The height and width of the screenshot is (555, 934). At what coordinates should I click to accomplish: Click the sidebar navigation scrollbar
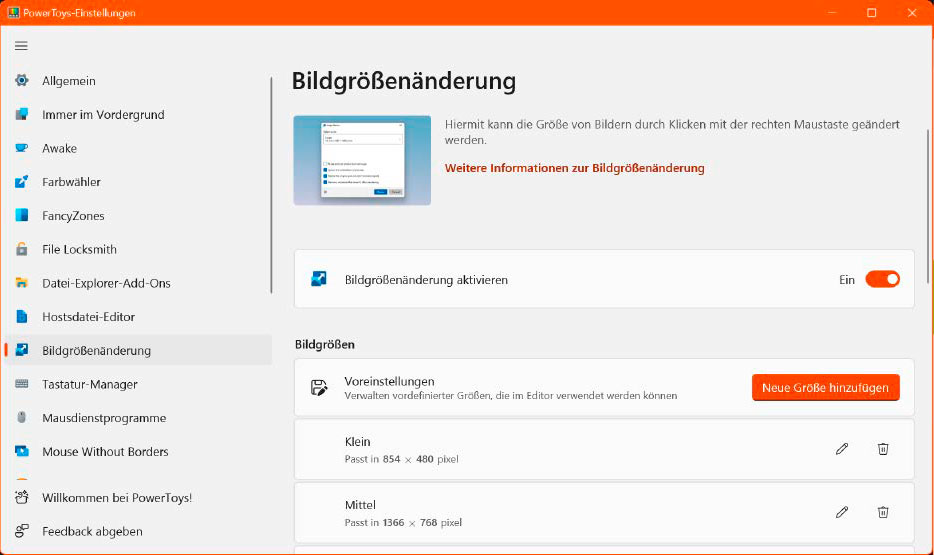272,185
